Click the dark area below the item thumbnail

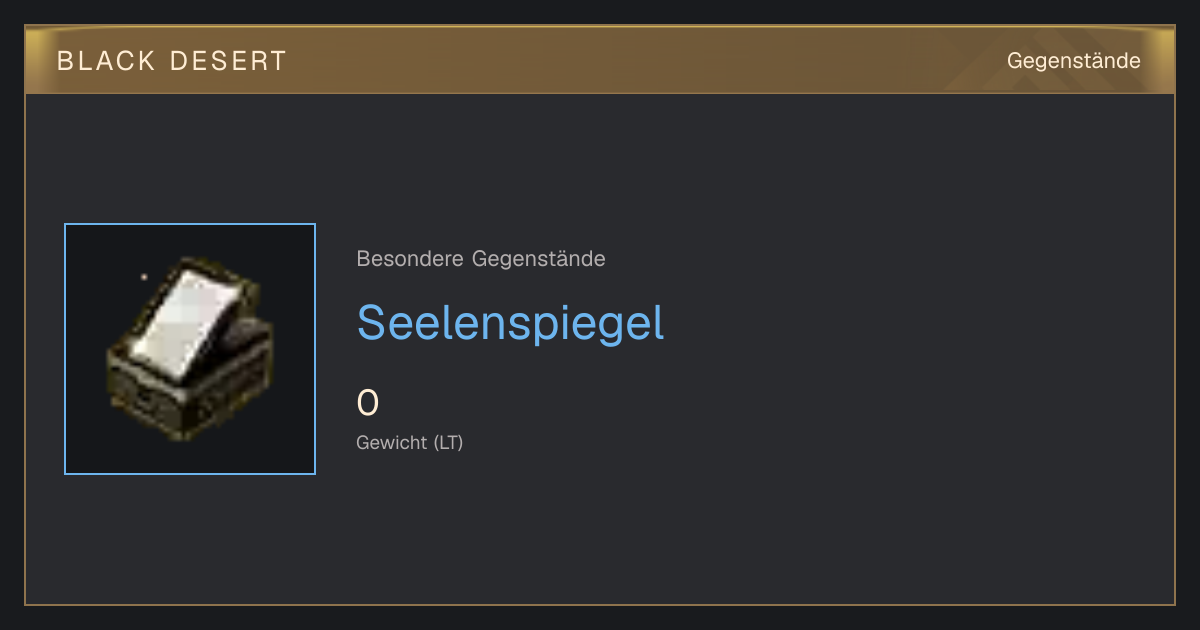click(x=190, y=538)
